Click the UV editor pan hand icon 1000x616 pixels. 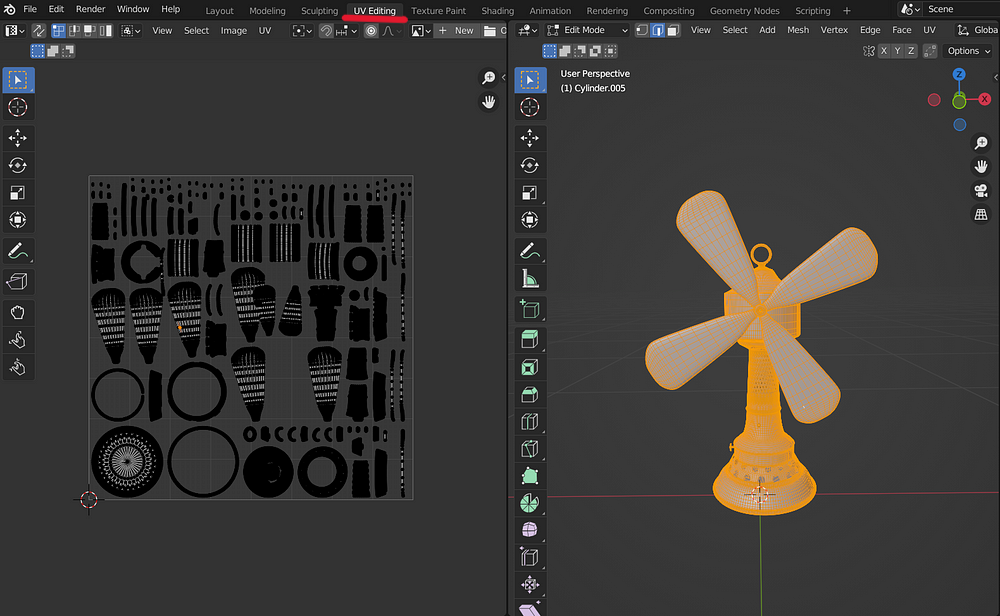click(x=489, y=102)
